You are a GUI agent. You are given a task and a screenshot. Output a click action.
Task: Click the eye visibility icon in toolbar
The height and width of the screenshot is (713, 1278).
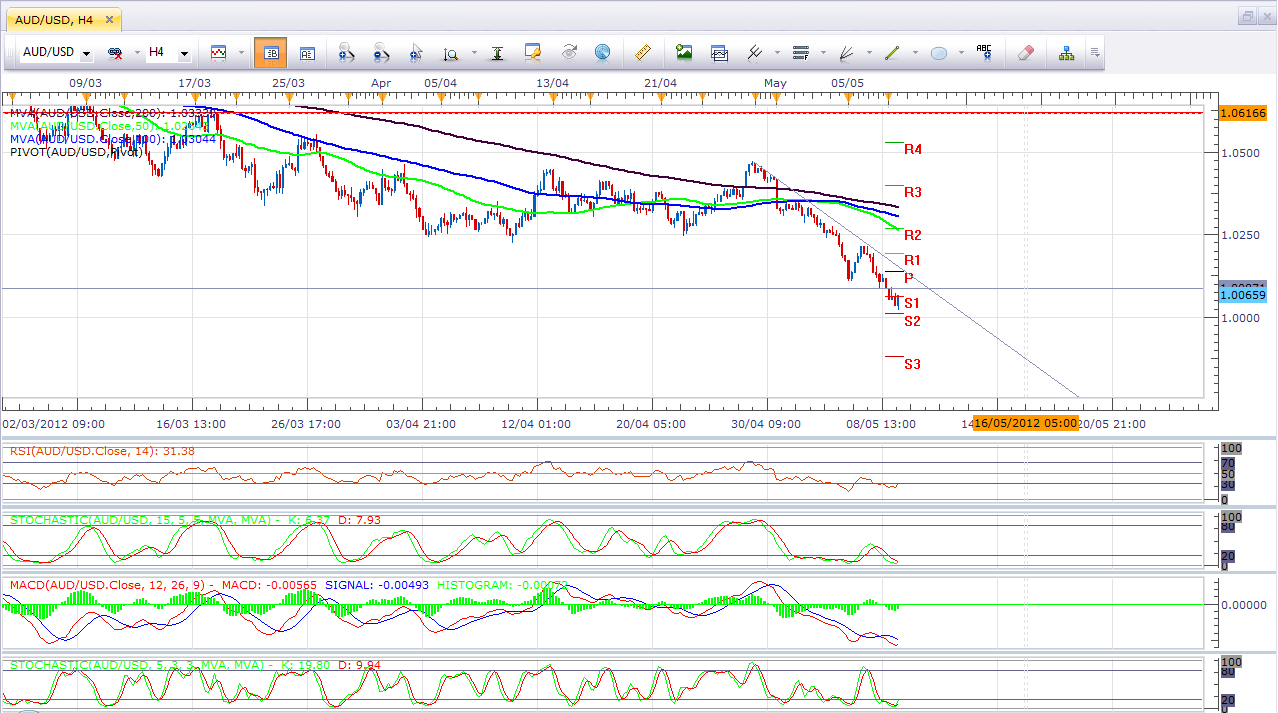coord(568,53)
